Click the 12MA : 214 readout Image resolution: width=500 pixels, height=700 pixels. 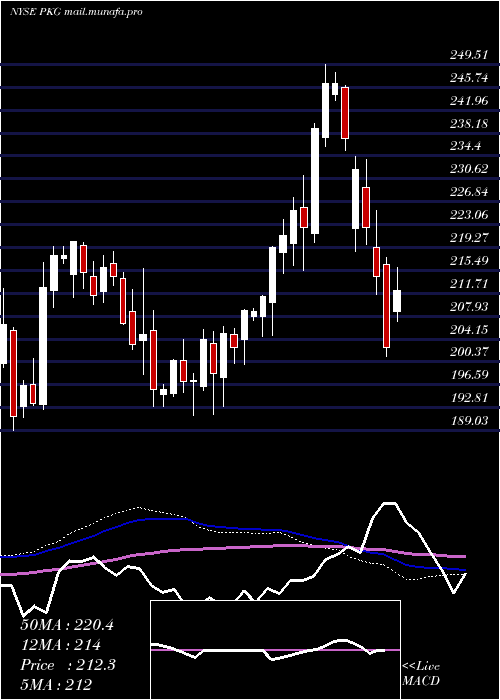(x=60, y=645)
